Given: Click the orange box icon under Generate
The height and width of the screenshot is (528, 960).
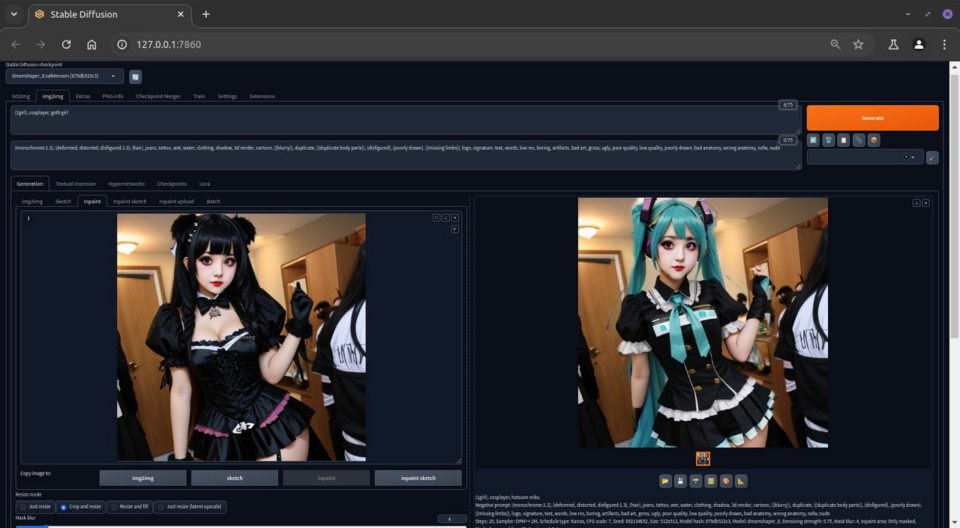Looking at the screenshot, I should point(874,140).
